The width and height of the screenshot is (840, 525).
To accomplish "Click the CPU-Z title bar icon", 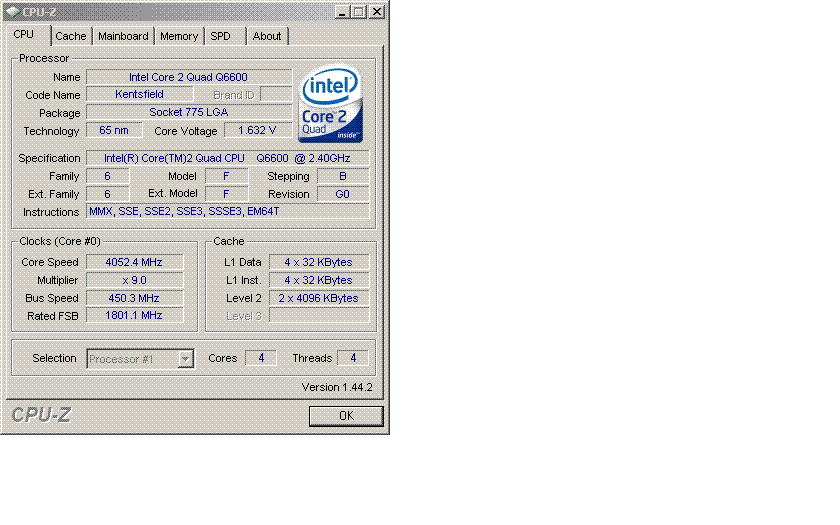I will point(12,11).
